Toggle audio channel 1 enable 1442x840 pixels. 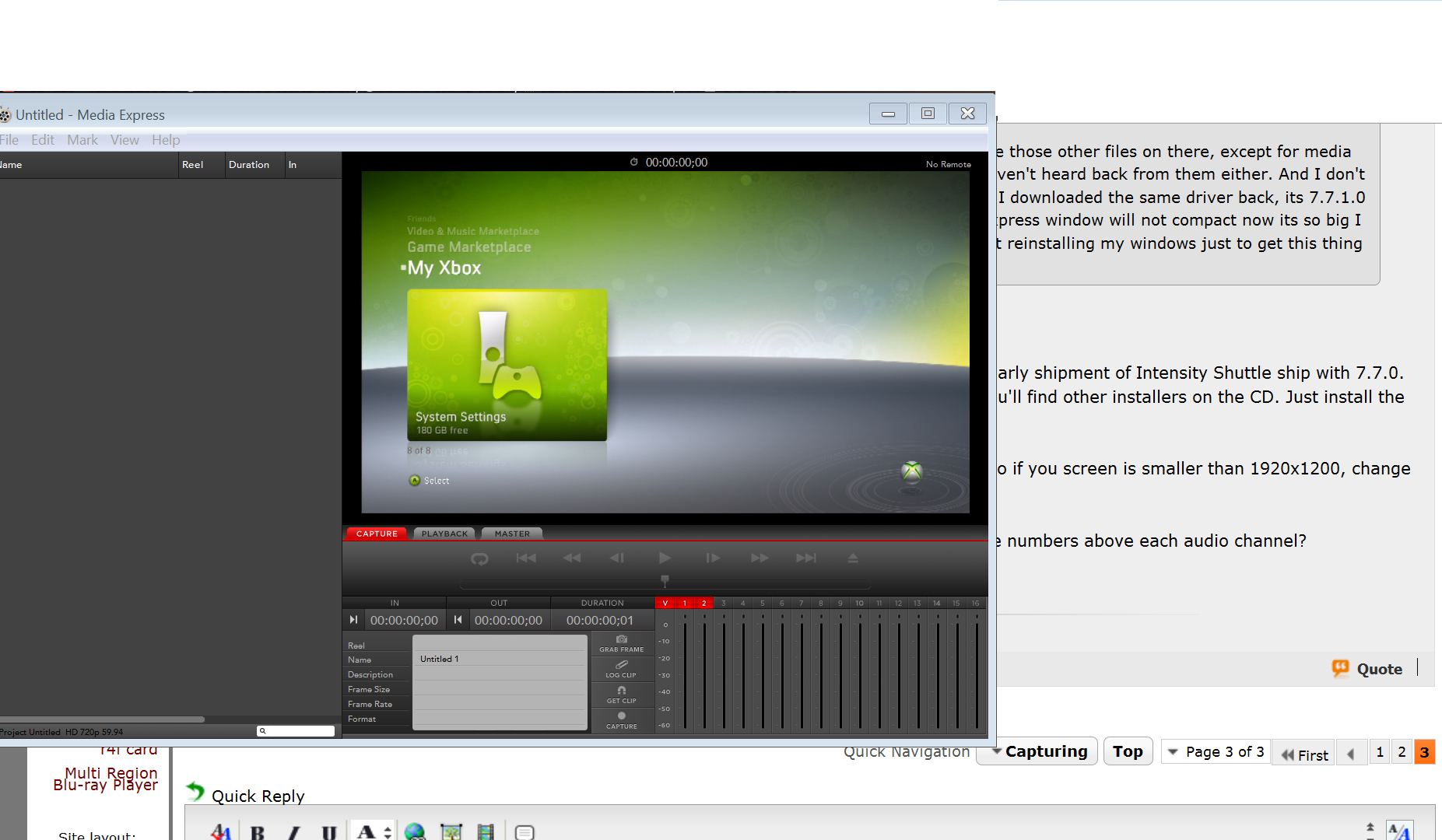point(685,603)
